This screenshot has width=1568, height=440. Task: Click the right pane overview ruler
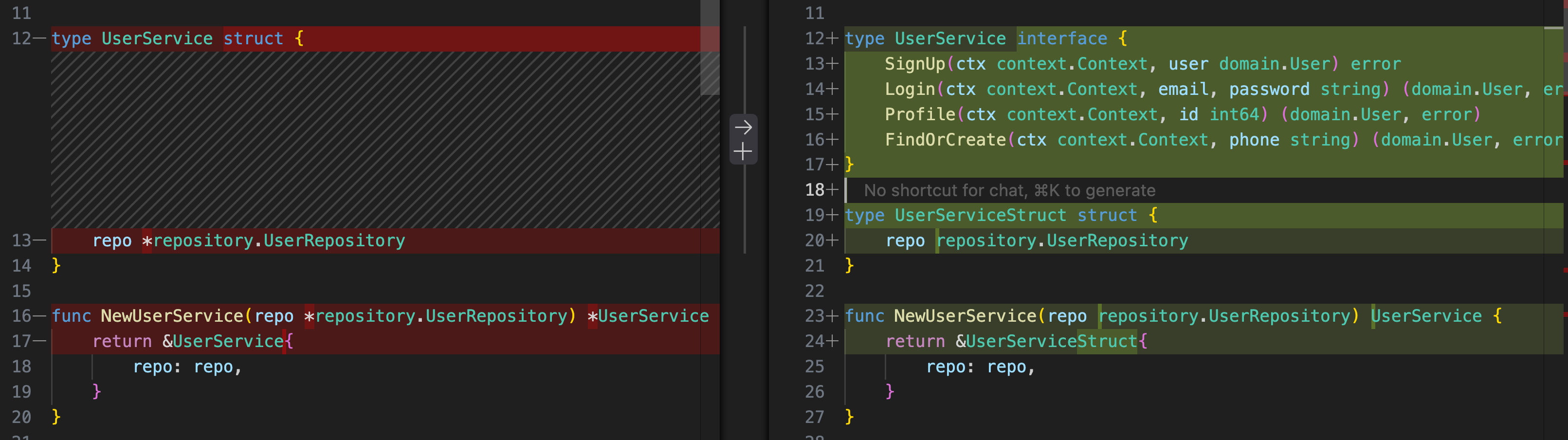pyautogui.click(x=1565, y=220)
